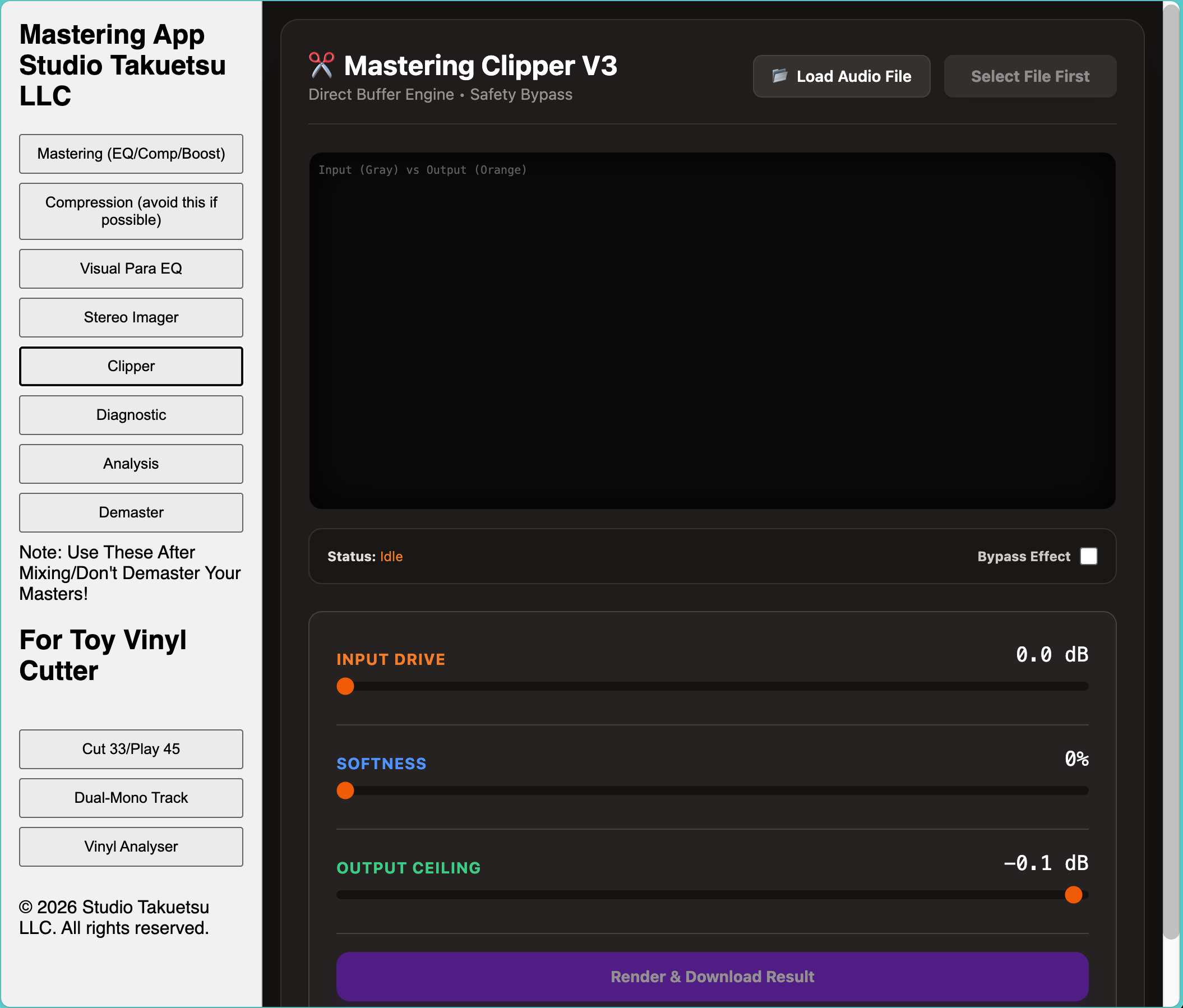Screen dimensions: 1183x1008
Task: Go to Compression (avoid this if possible)
Action: (x=131, y=211)
